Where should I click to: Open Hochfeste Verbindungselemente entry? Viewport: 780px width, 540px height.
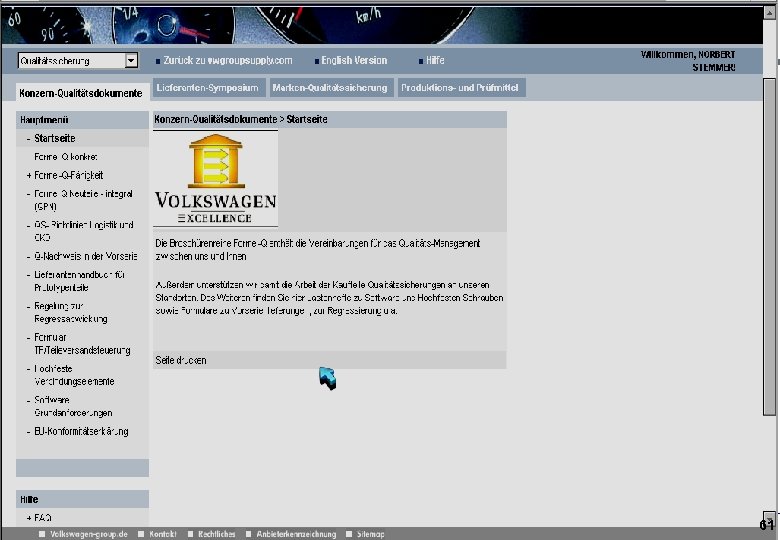[x=74, y=375]
